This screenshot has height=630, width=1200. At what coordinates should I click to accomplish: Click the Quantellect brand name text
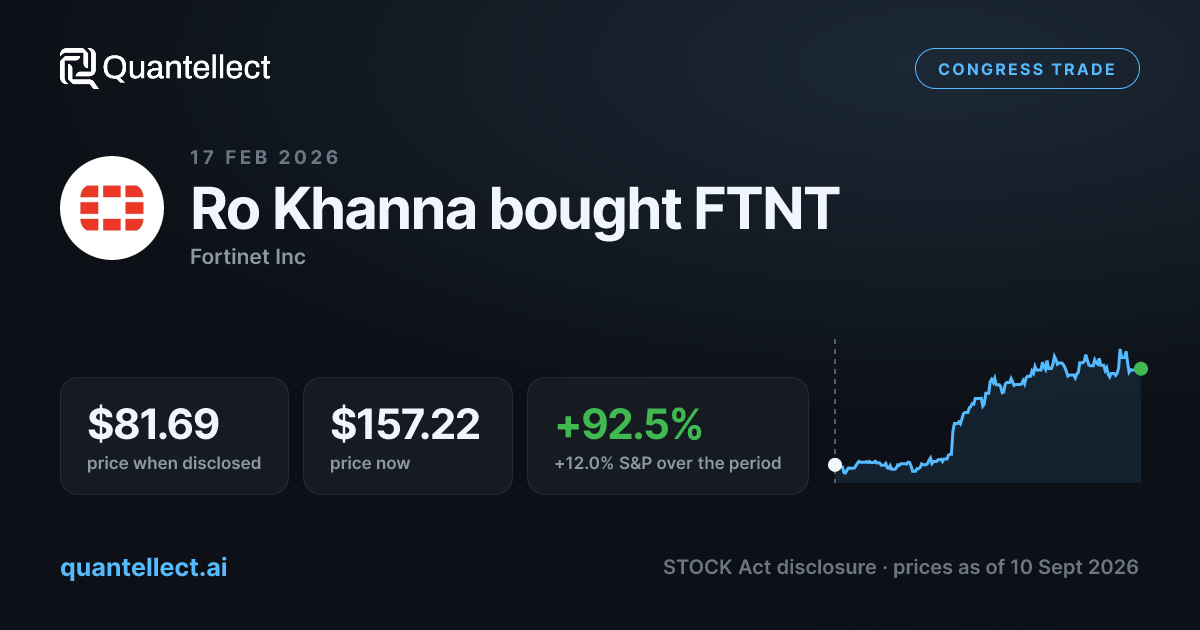point(187,68)
